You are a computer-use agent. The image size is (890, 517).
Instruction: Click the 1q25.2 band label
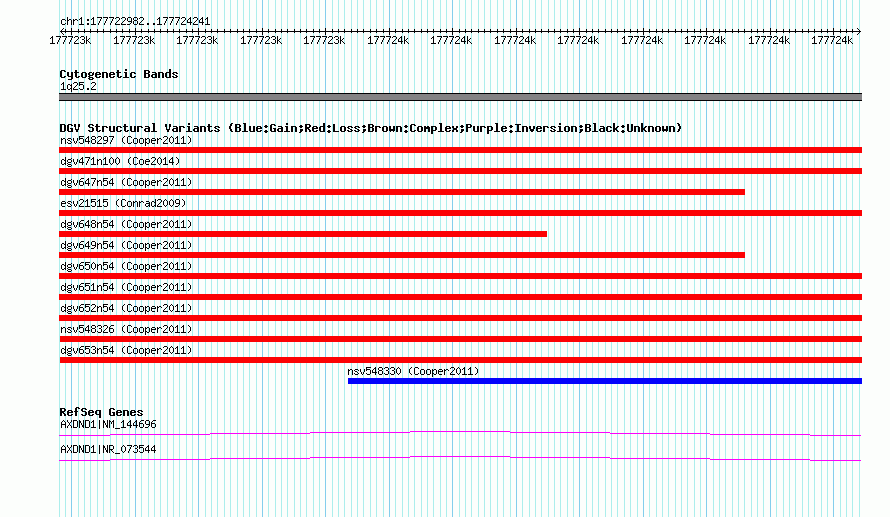point(78,86)
